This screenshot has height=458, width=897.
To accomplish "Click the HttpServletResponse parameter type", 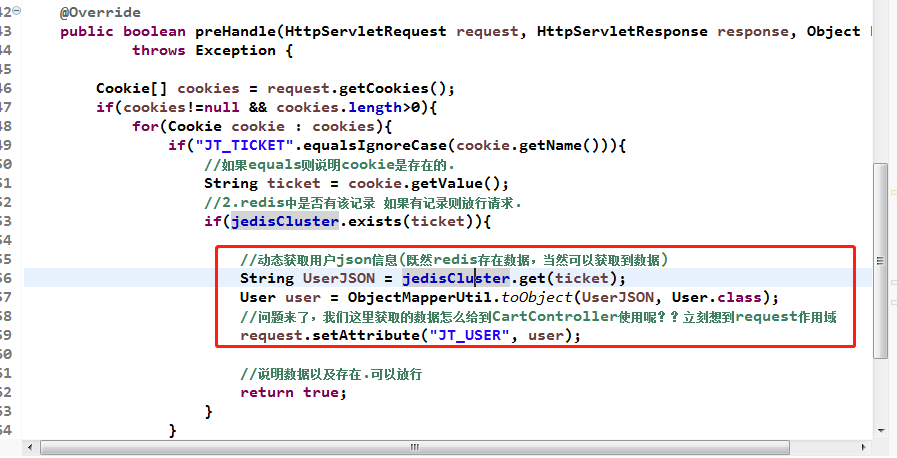I will [x=622, y=31].
